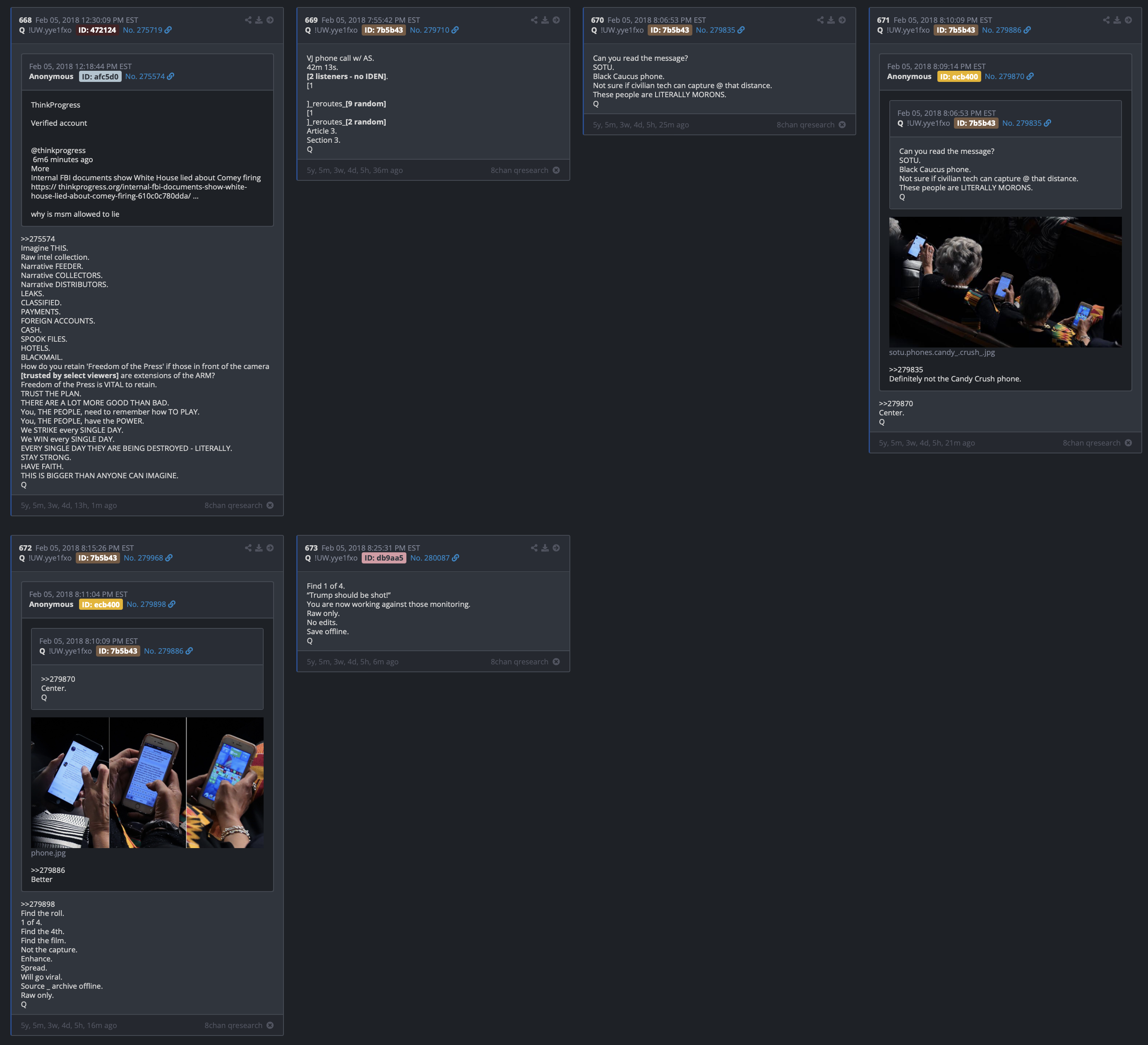The height and width of the screenshot is (1045, 1148).
Task: Click the phone.jpg filename caption
Action: point(48,853)
